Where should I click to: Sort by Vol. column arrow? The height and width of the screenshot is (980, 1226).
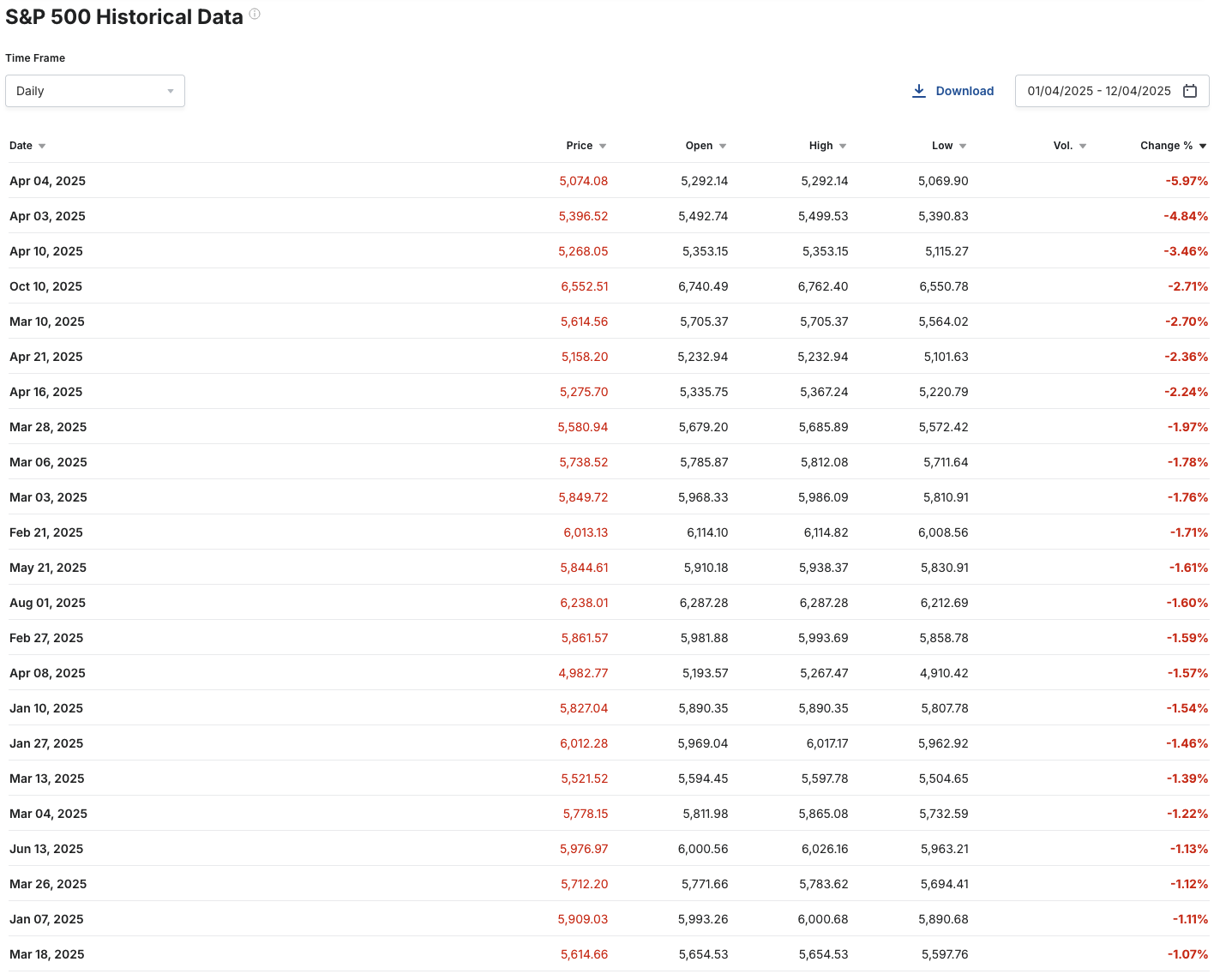pyautogui.click(x=1083, y=147)
